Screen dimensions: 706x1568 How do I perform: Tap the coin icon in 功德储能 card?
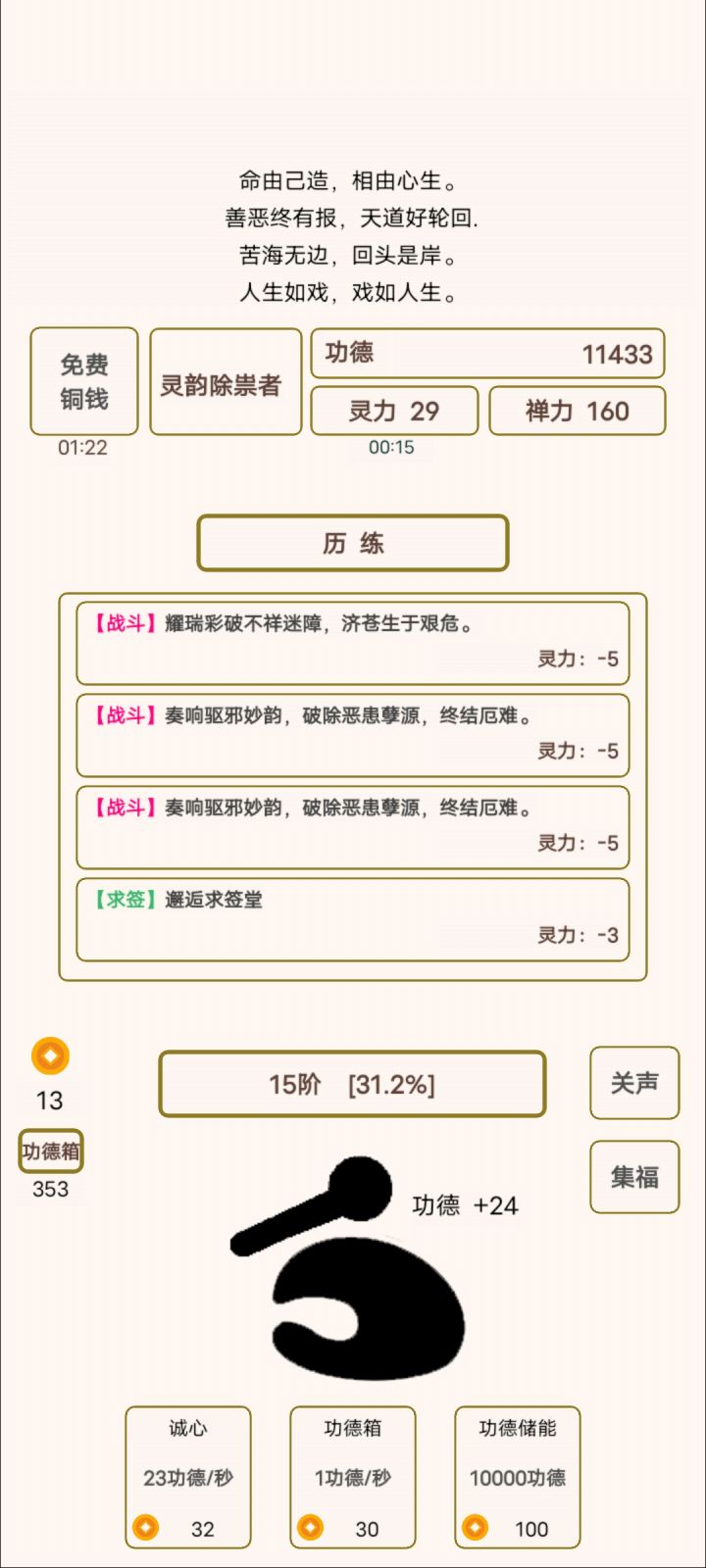[475, 1528]
